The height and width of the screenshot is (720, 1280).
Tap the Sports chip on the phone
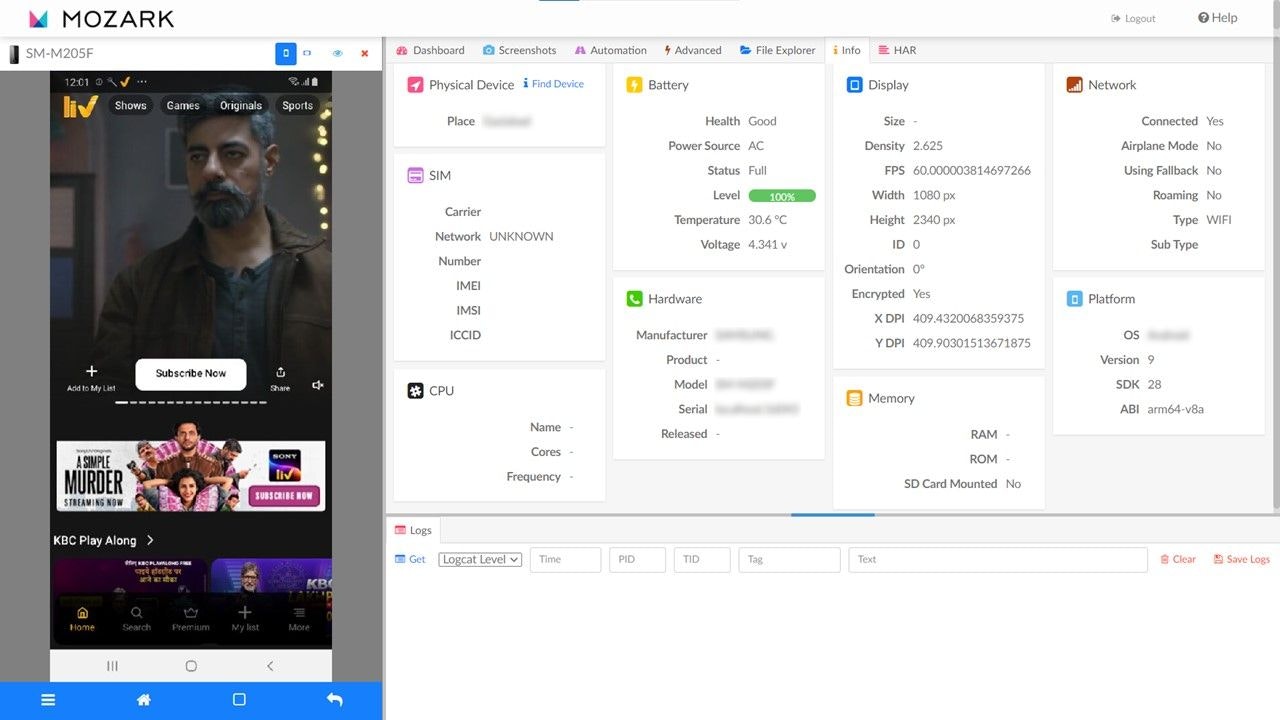298,105
